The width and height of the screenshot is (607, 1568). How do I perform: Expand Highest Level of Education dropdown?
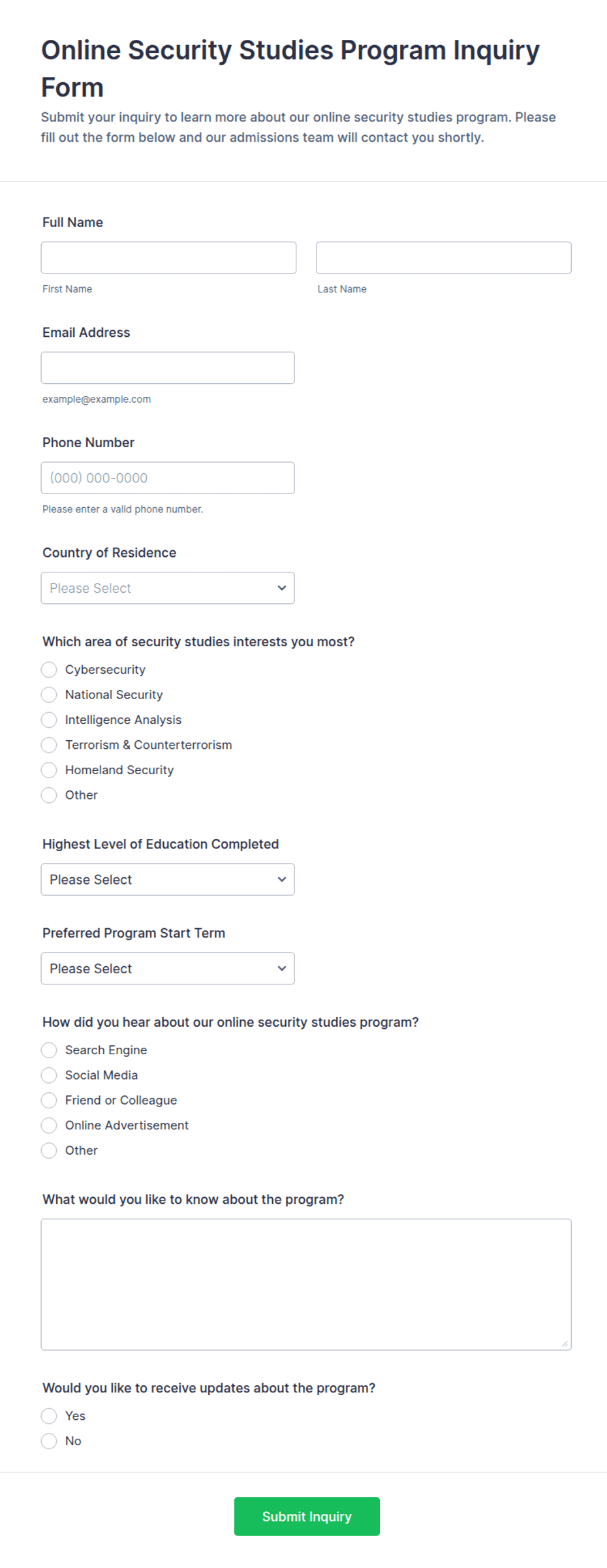pyautogui.click(x=168, y=879)
